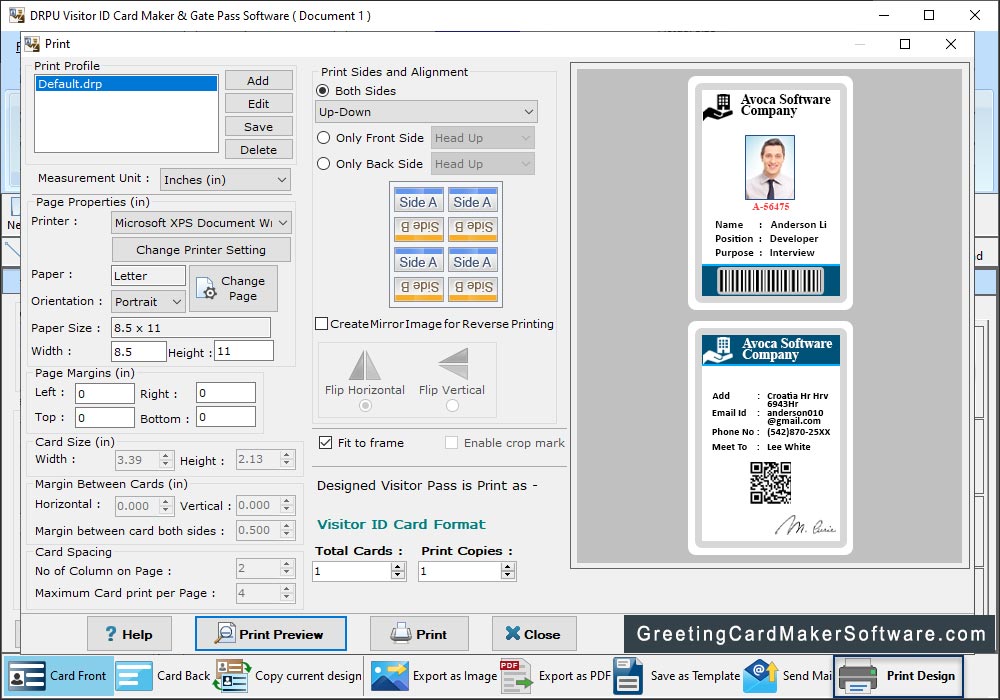This screenshot has width=1000, height=700.
Task: Click the Paper field showing Letter
Action: click(148, 275)
